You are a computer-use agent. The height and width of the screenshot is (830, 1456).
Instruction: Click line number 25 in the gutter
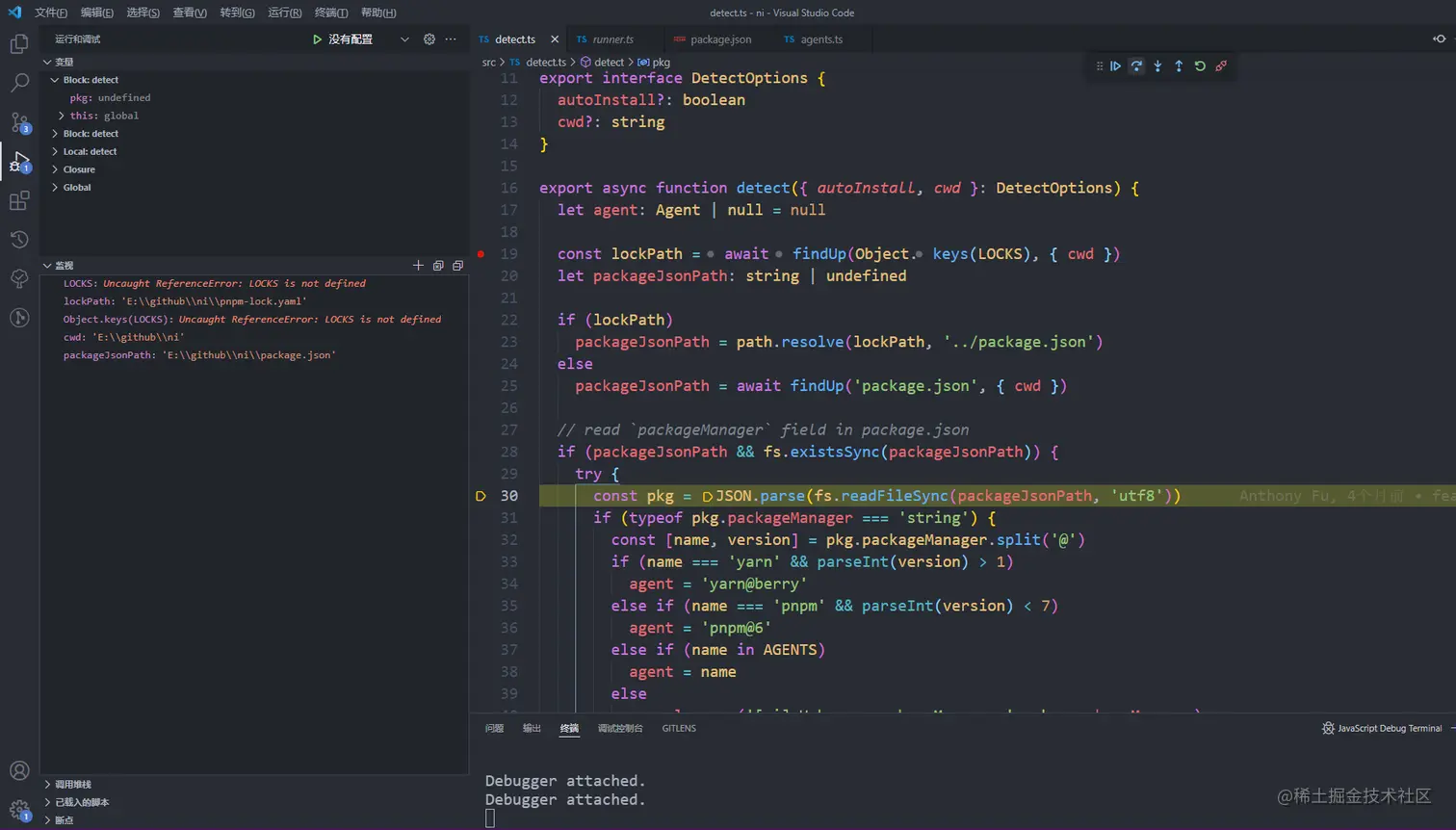(508, 386)
